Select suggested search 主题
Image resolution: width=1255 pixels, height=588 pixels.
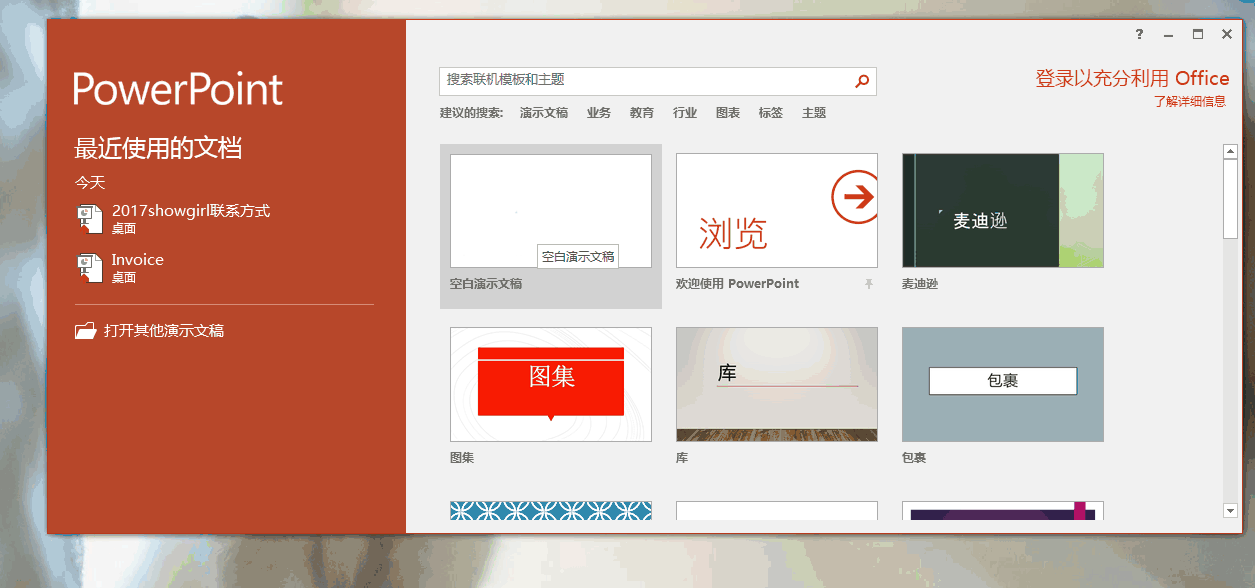pos(814,113)
